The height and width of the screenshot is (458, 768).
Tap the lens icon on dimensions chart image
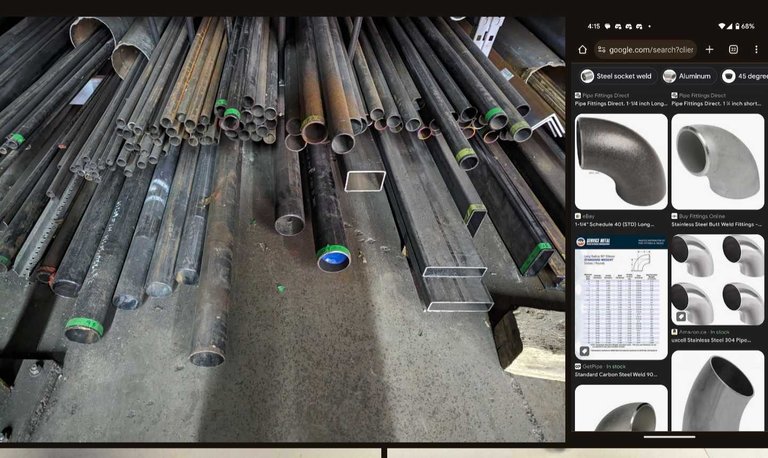pos(583,350)
